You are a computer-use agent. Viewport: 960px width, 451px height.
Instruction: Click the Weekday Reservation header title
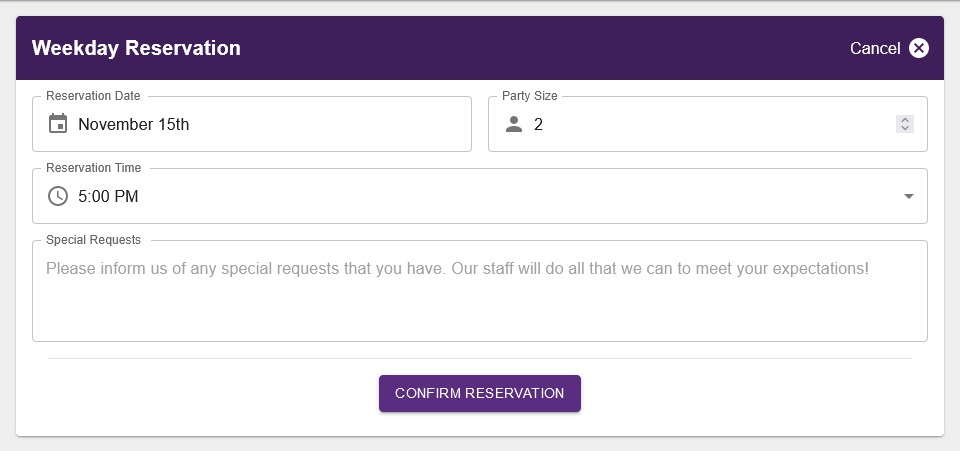point(136,48)
